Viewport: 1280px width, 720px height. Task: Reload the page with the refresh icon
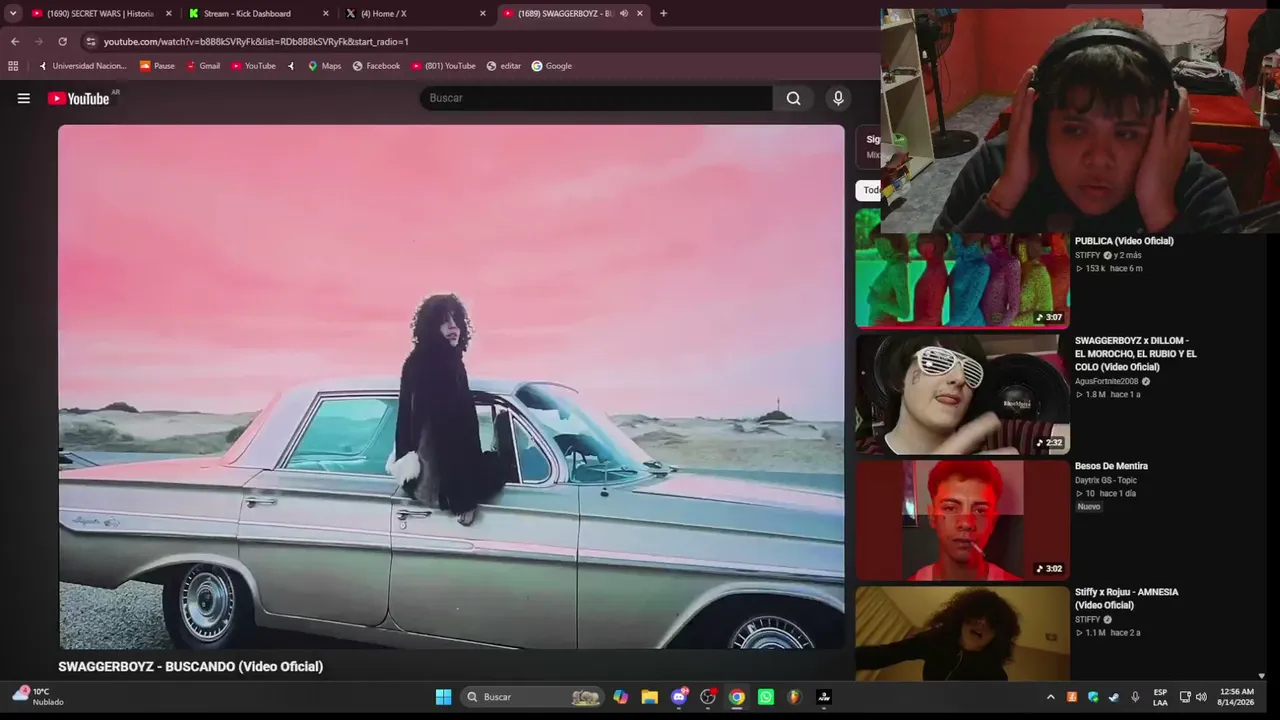point(62,42)
